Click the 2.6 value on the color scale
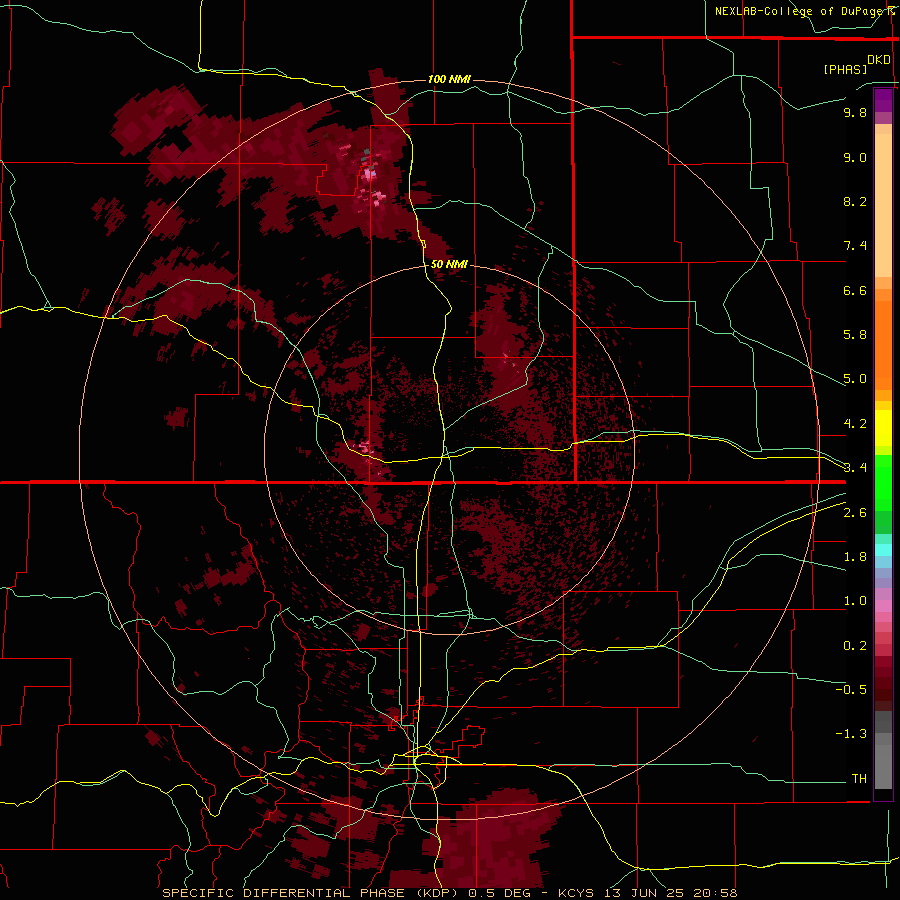The height and width of the screenshot is (900, 900). (x=855, y=513)
